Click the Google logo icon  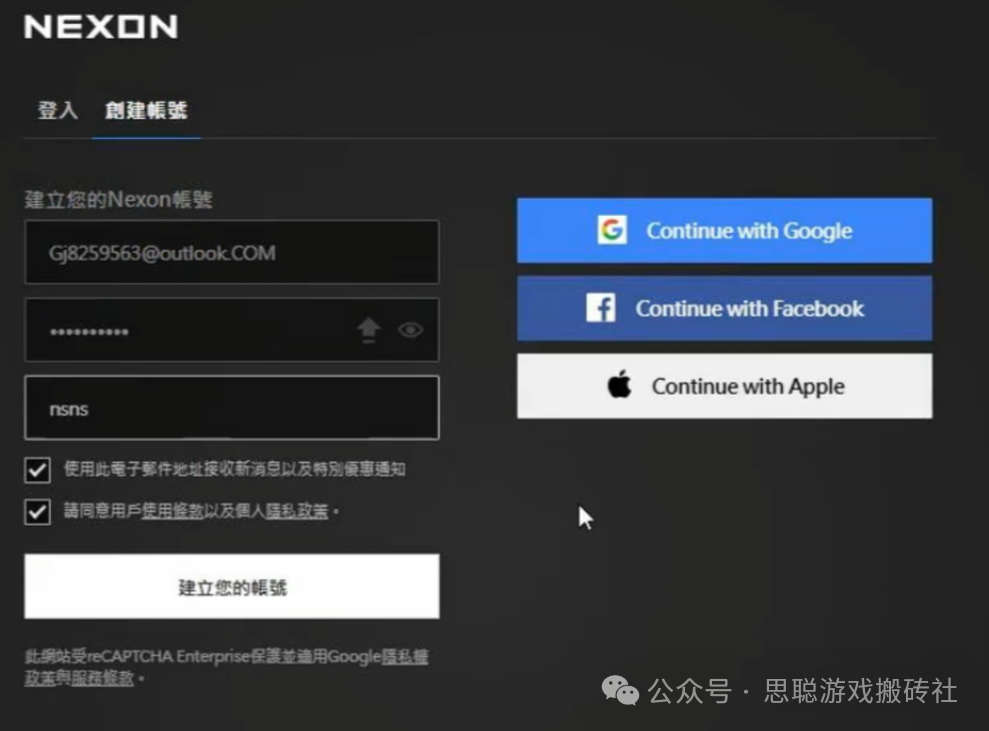click(612, 230)
